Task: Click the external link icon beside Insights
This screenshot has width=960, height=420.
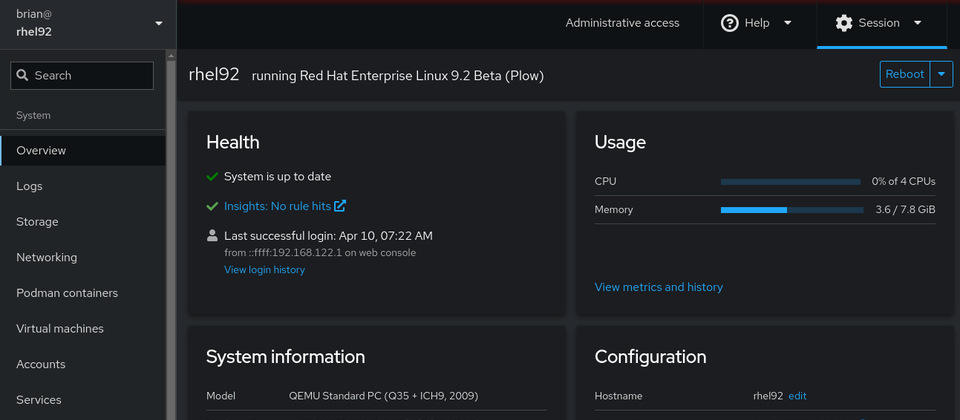Action: pyautogui.click(x=340, y=206)
